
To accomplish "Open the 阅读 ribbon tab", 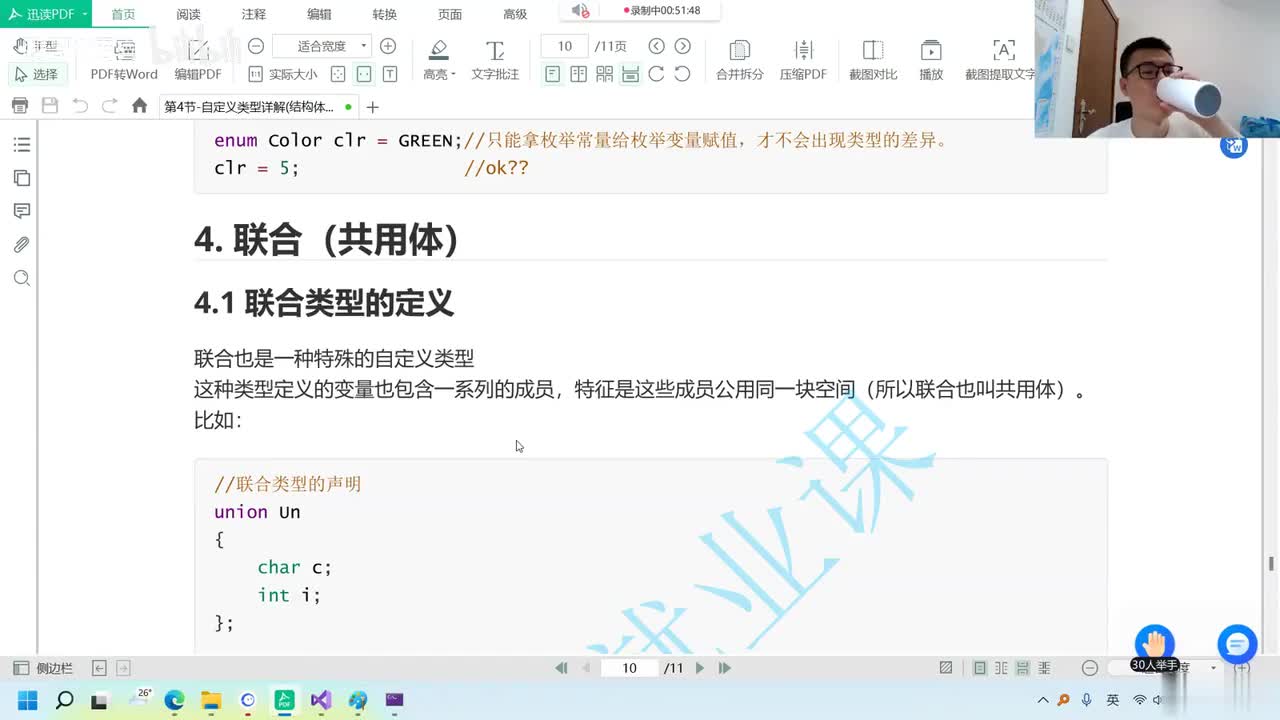I will [x=188, y=14].
